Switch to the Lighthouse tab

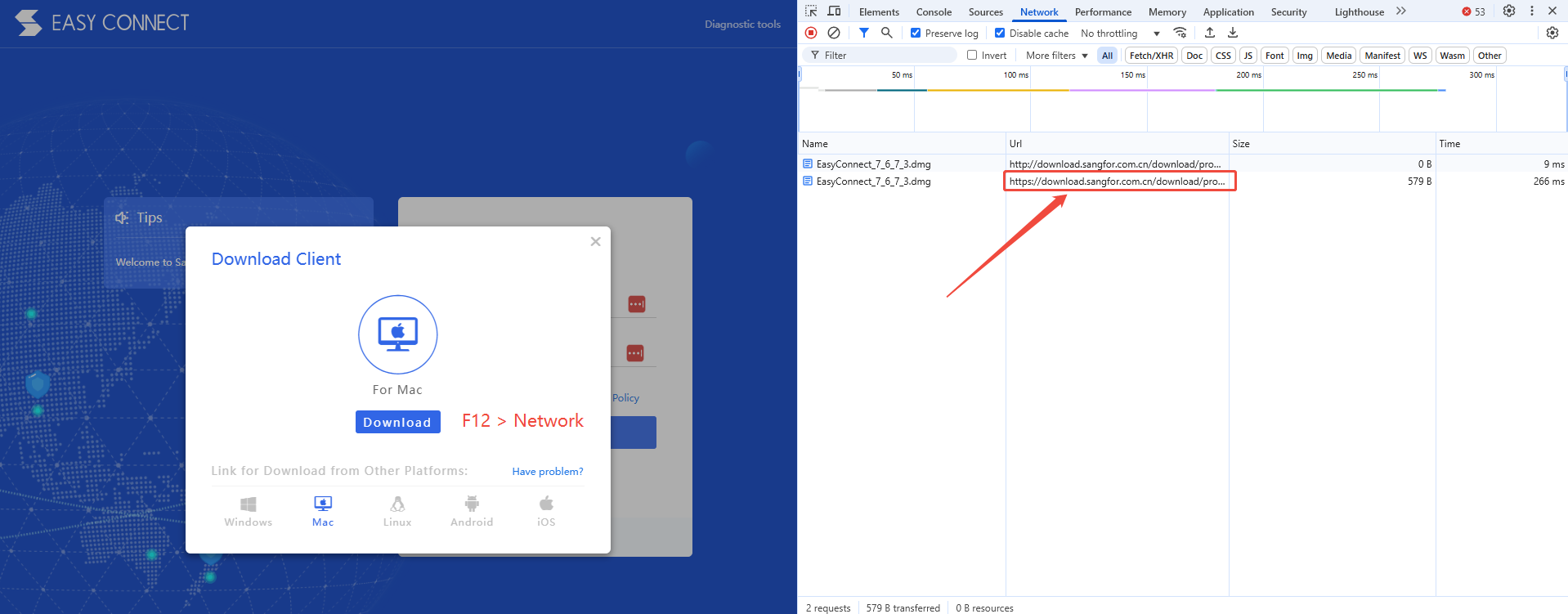click(1360, 11)
